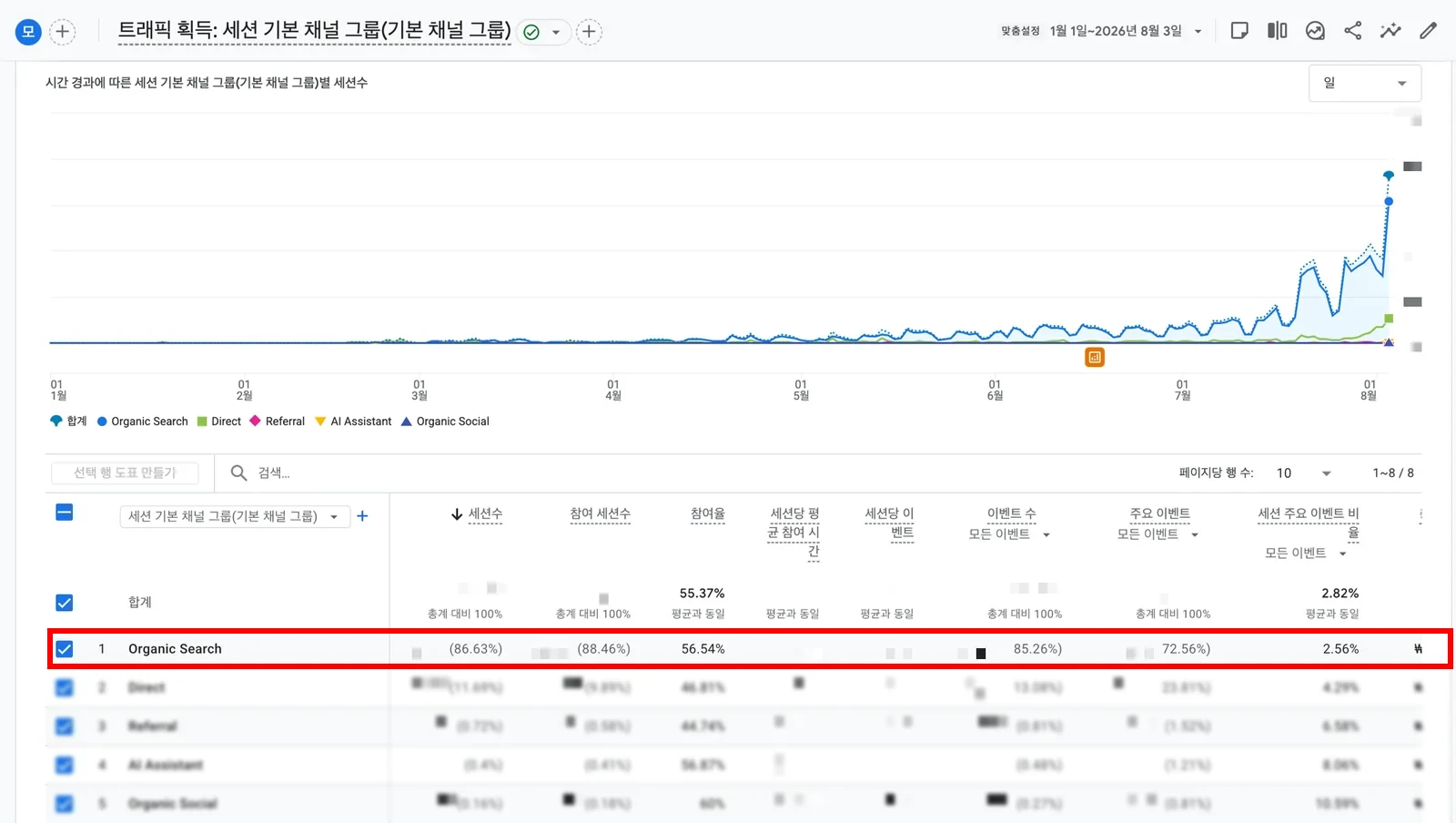Viewport: 1456px width, 823px height.
Task: Open the 모든 이벤트 dropdown under 세션 주요 이벤트 비율
Action: pyautogui.click(x=1307, y=554)
